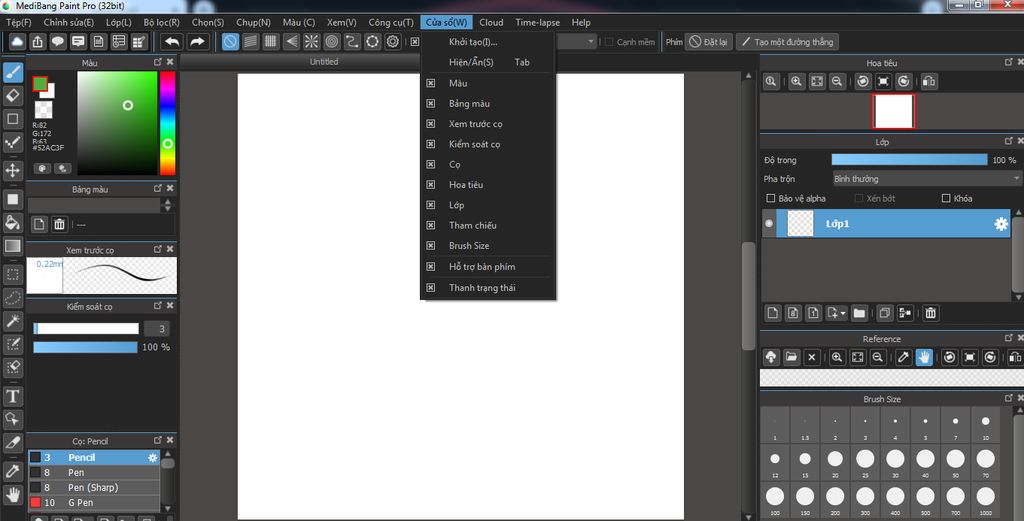Select Pen brush in brush list

94,472
